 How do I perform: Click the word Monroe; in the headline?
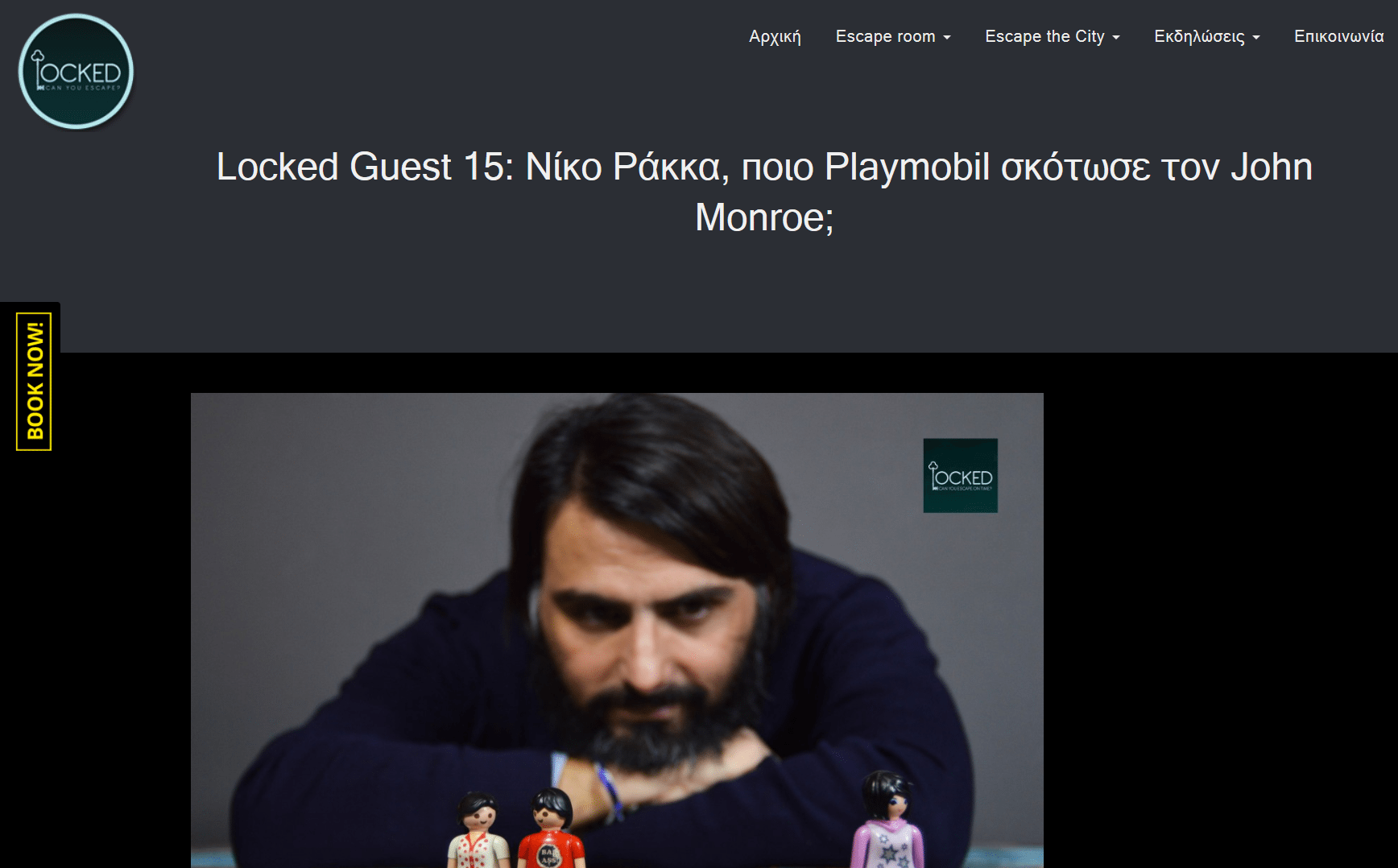pyautogui.click(x=764, y=217)
